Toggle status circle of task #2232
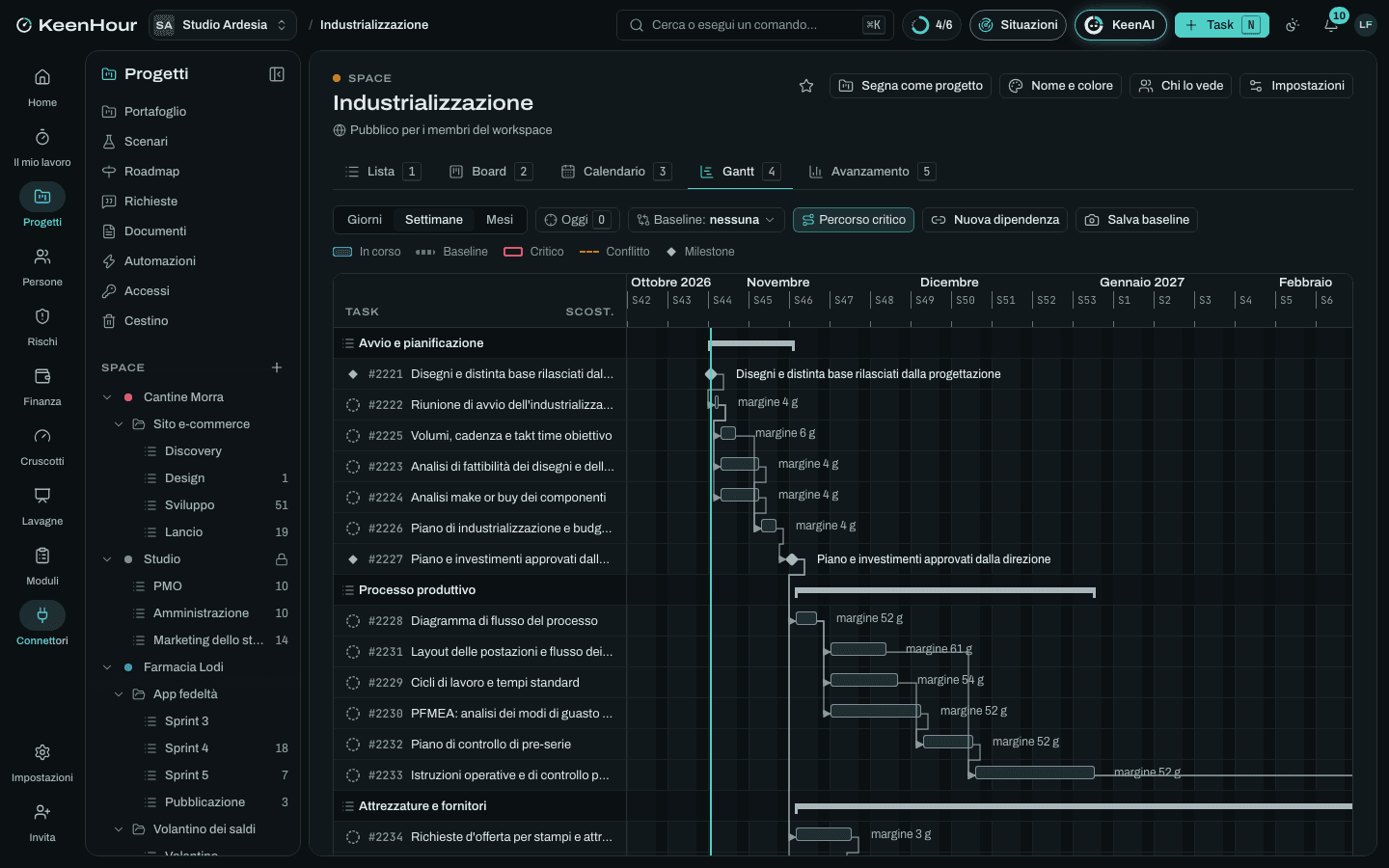The width and height of the screenshot is (1389, 868). (x=353, y=745)
